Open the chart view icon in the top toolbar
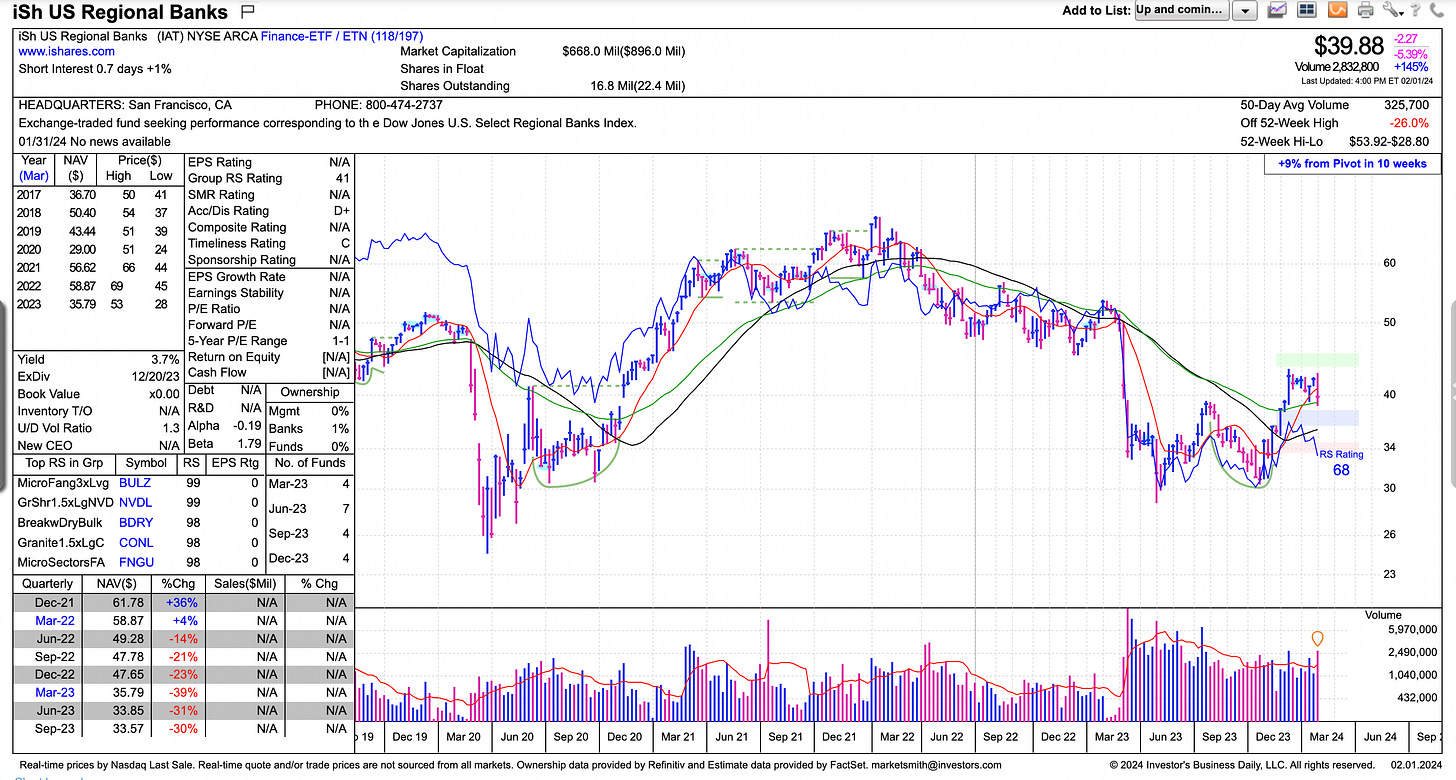 (x=1277, y=10)
